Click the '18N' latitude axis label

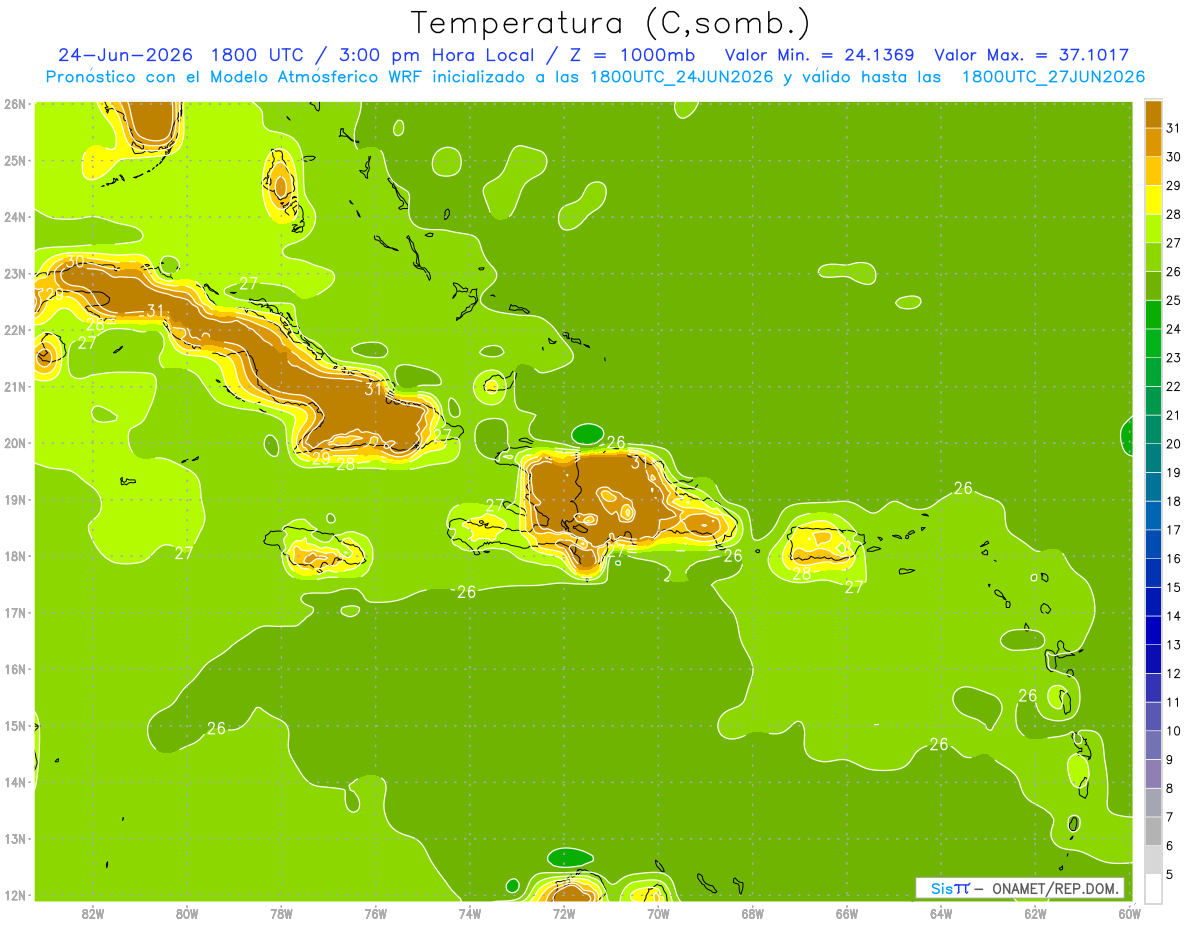[x=15, y=556]
